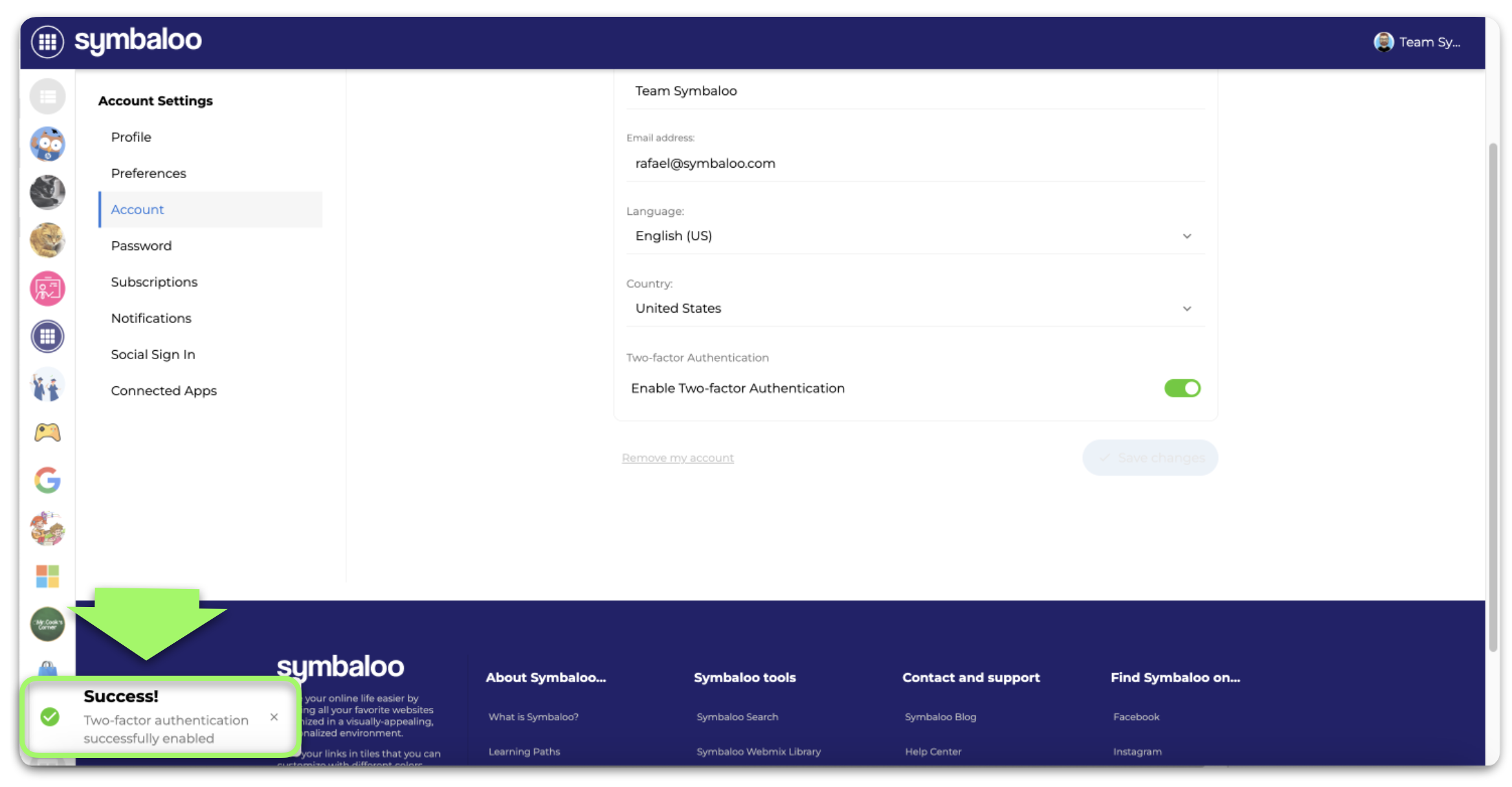Dismiss the Success notification with the X

pyautogui.click(x=274, y=717)
